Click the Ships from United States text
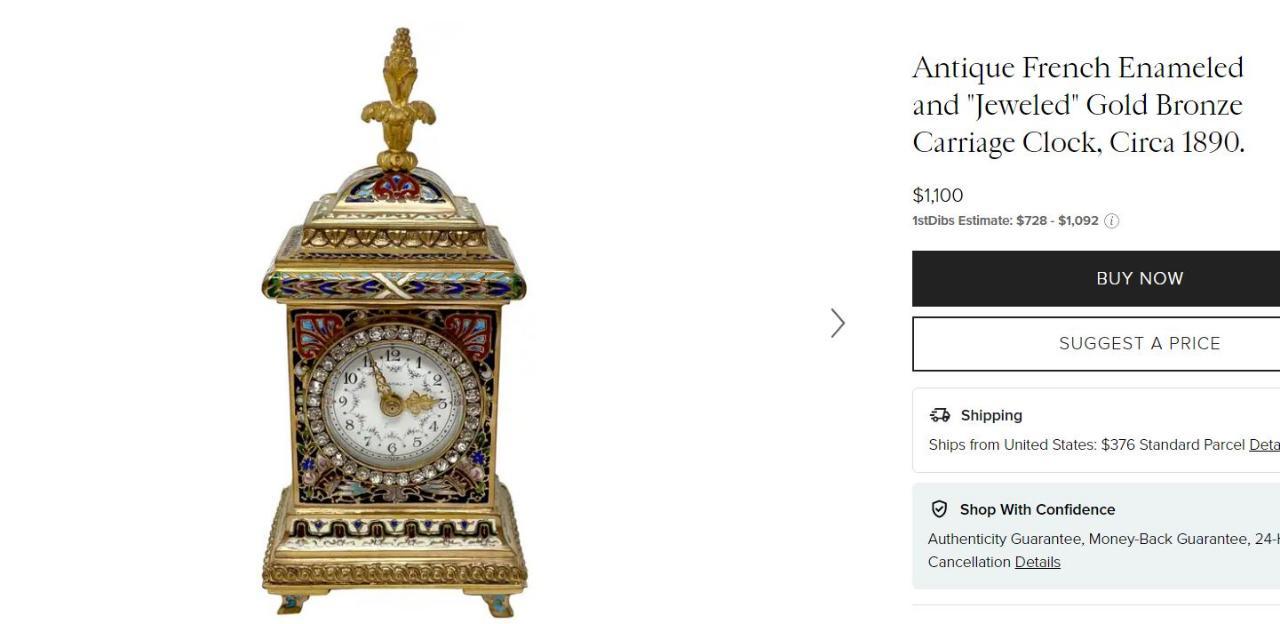Image resolution: width=1280 pixels, height=624 pixels. click(1012, 445)
